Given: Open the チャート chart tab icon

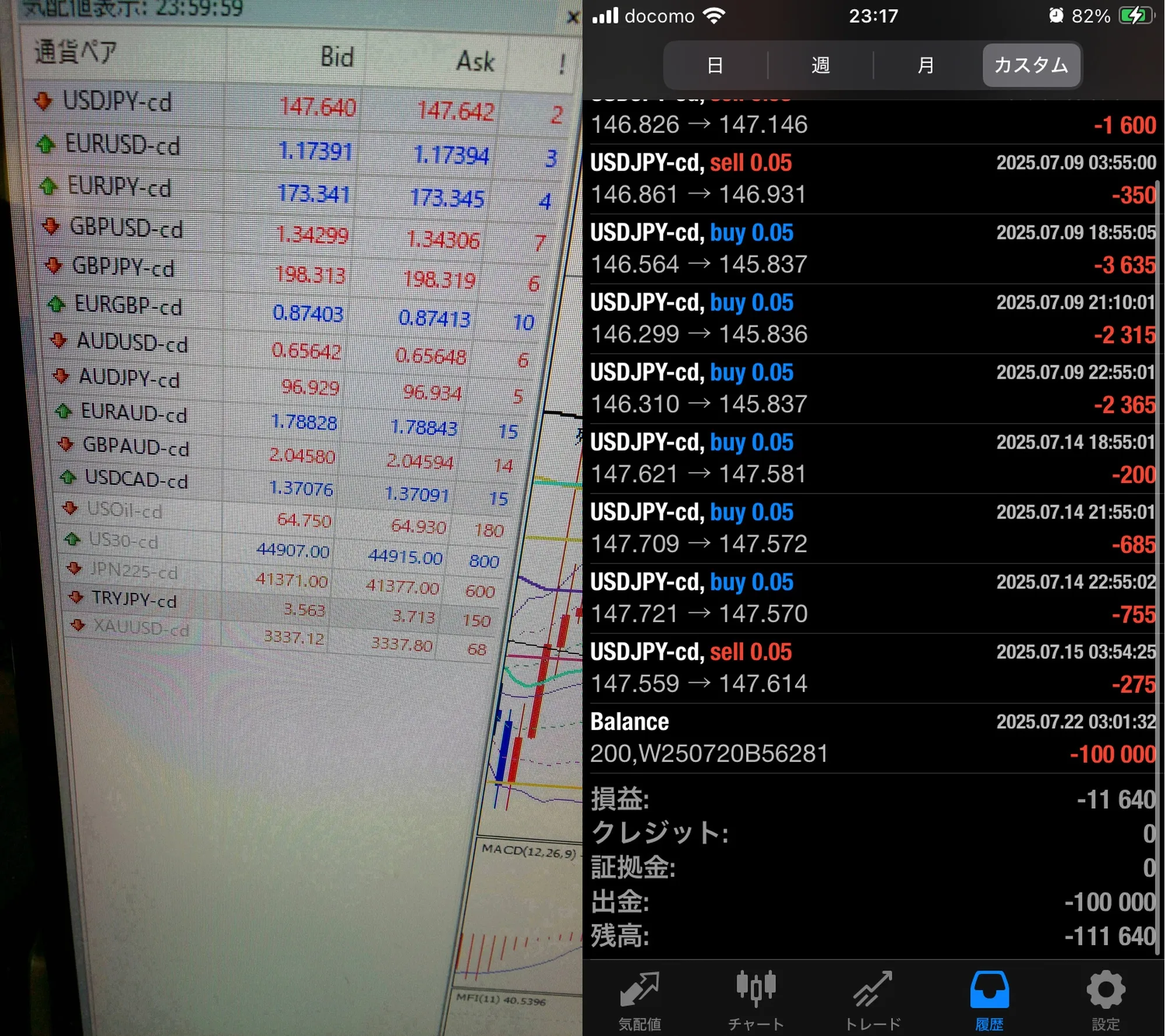Looking at the screenshot, I should (x=756, y=989).
